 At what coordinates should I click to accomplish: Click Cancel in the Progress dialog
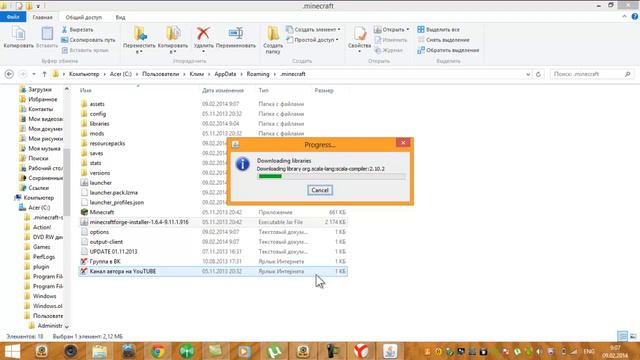[x=320, y=190]
